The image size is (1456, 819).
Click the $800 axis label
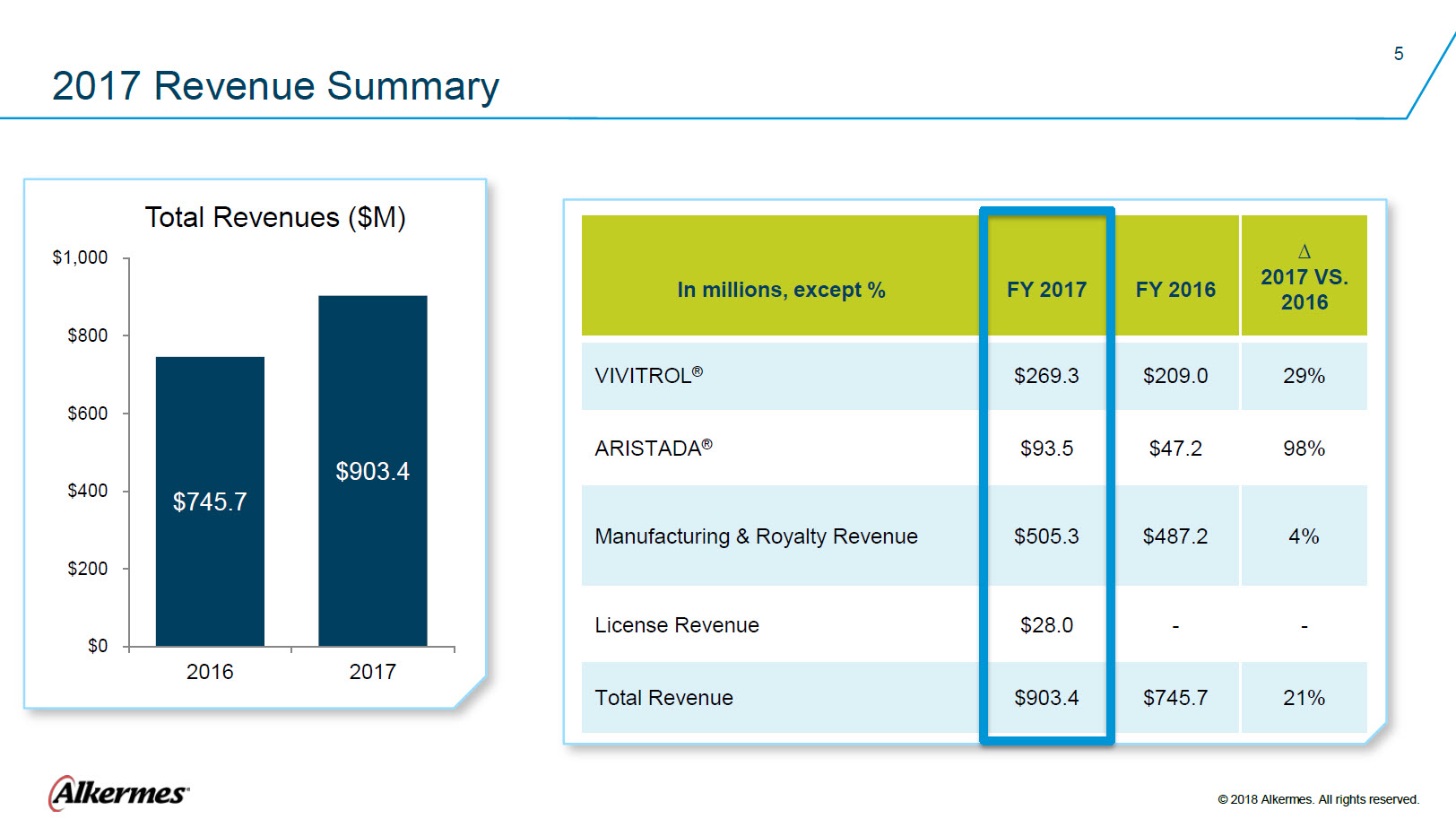[x=87, y=335]
